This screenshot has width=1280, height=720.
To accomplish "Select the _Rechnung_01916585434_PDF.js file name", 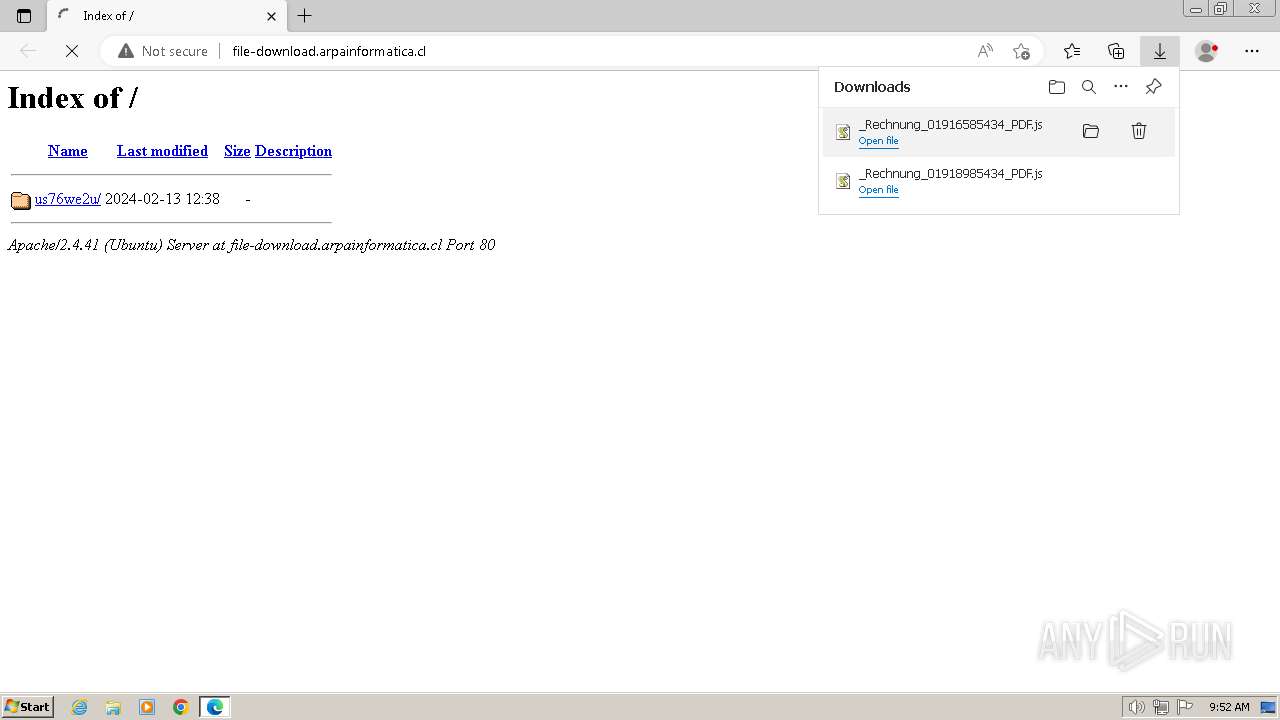I will [x=950, y=124].
